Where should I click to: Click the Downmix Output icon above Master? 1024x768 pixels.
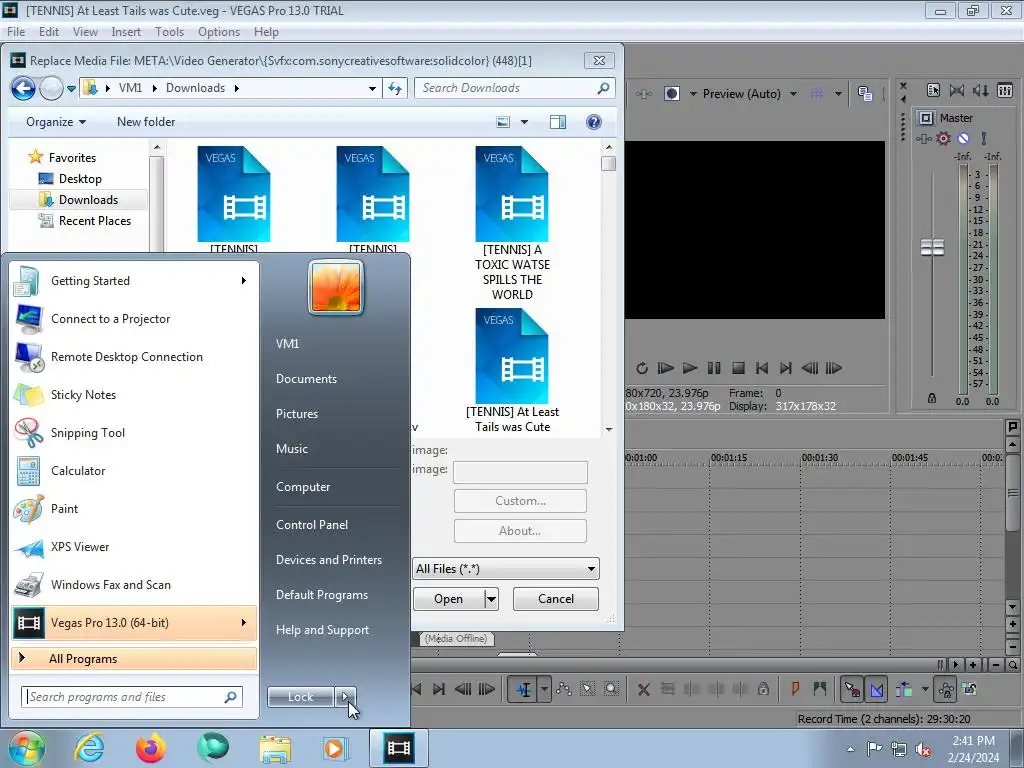click(957, 91)
